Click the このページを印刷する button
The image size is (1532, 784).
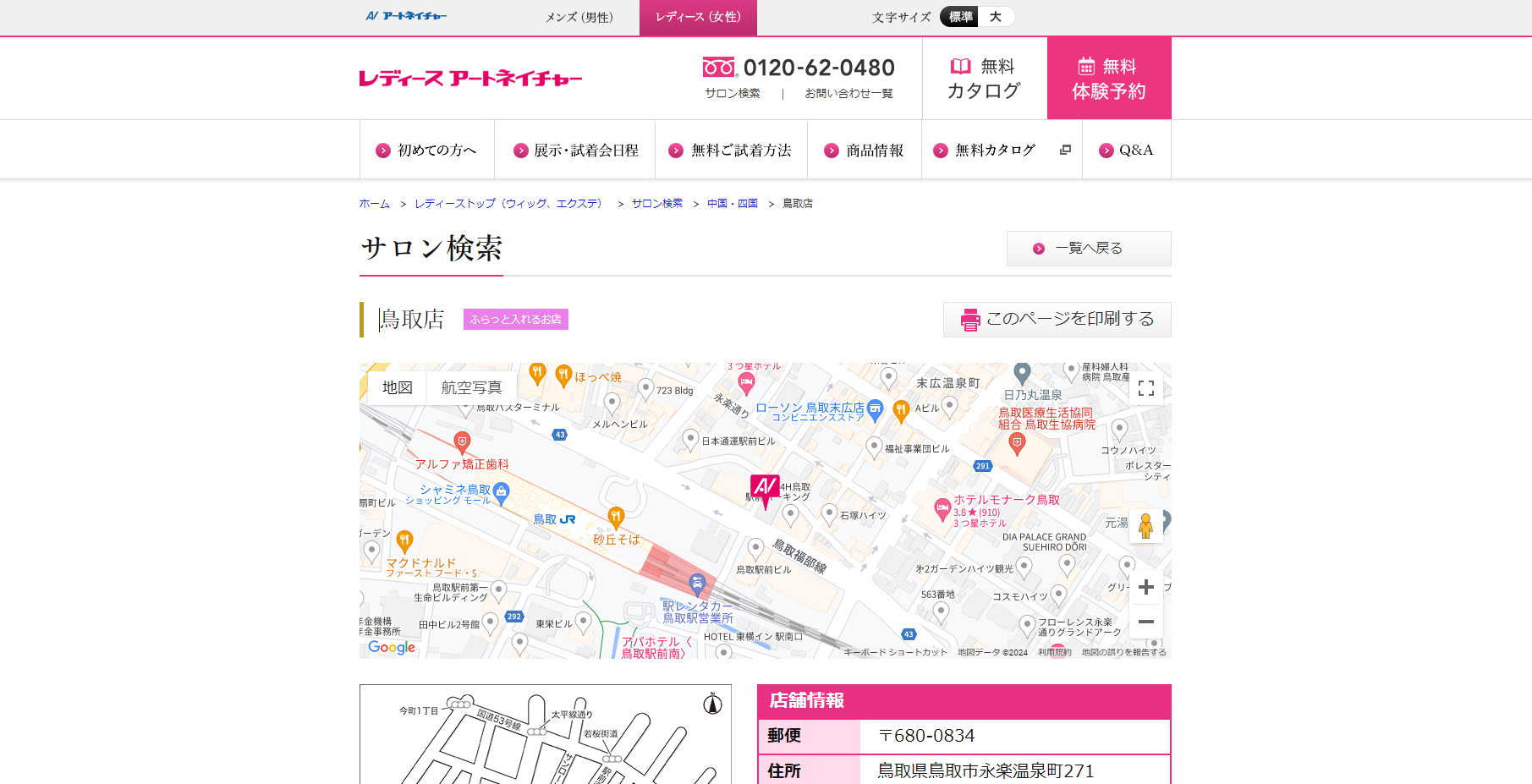pyautogui.click(x=1057, y=320)
